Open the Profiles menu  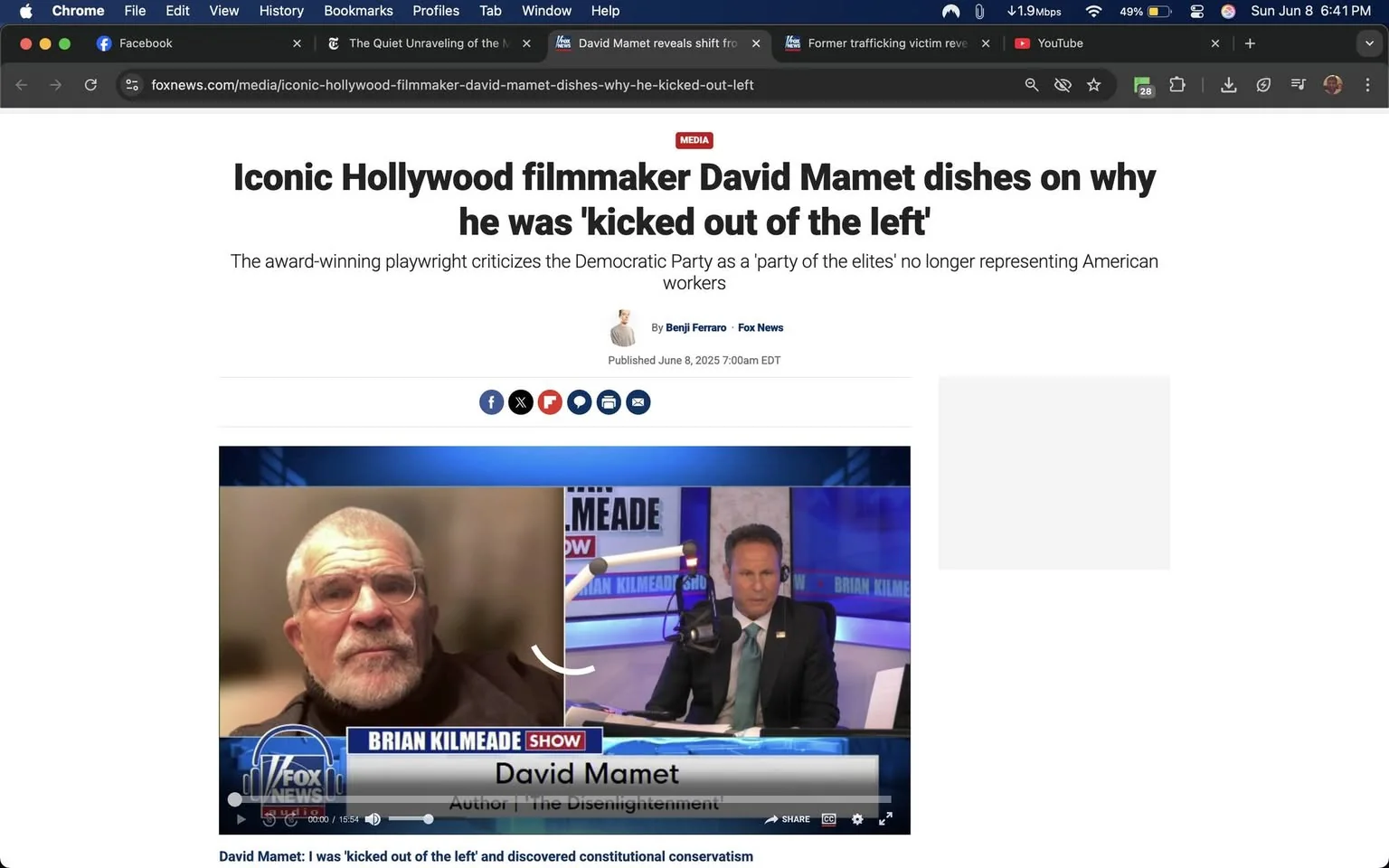(436, 11)
